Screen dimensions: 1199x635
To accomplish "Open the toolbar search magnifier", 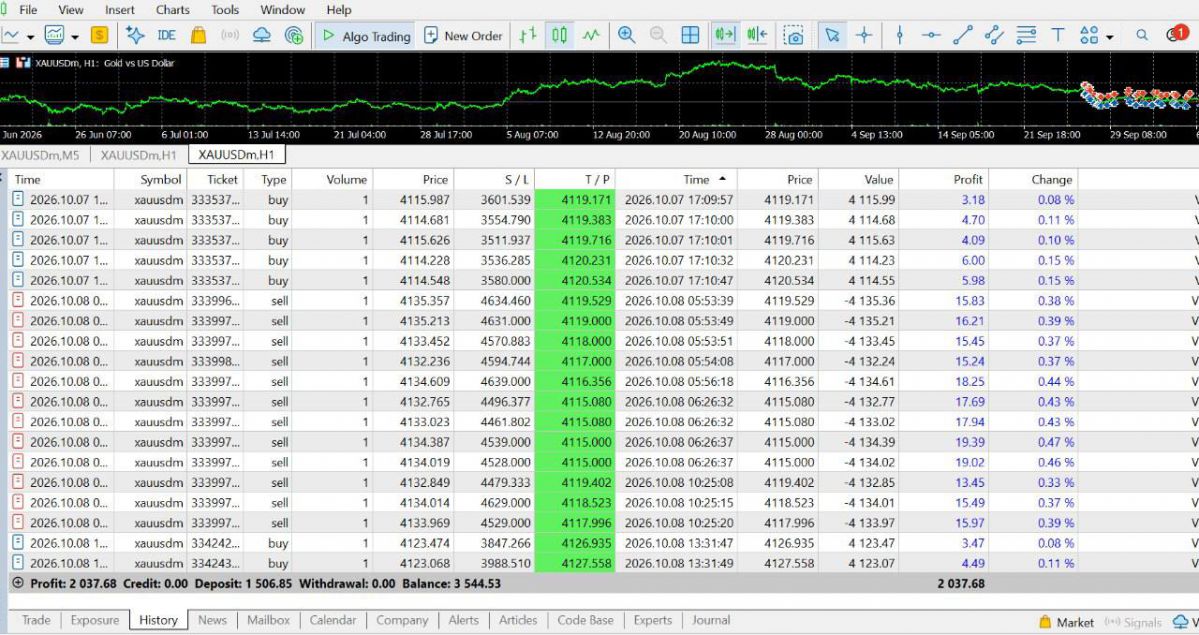I will coord(1142,35).
